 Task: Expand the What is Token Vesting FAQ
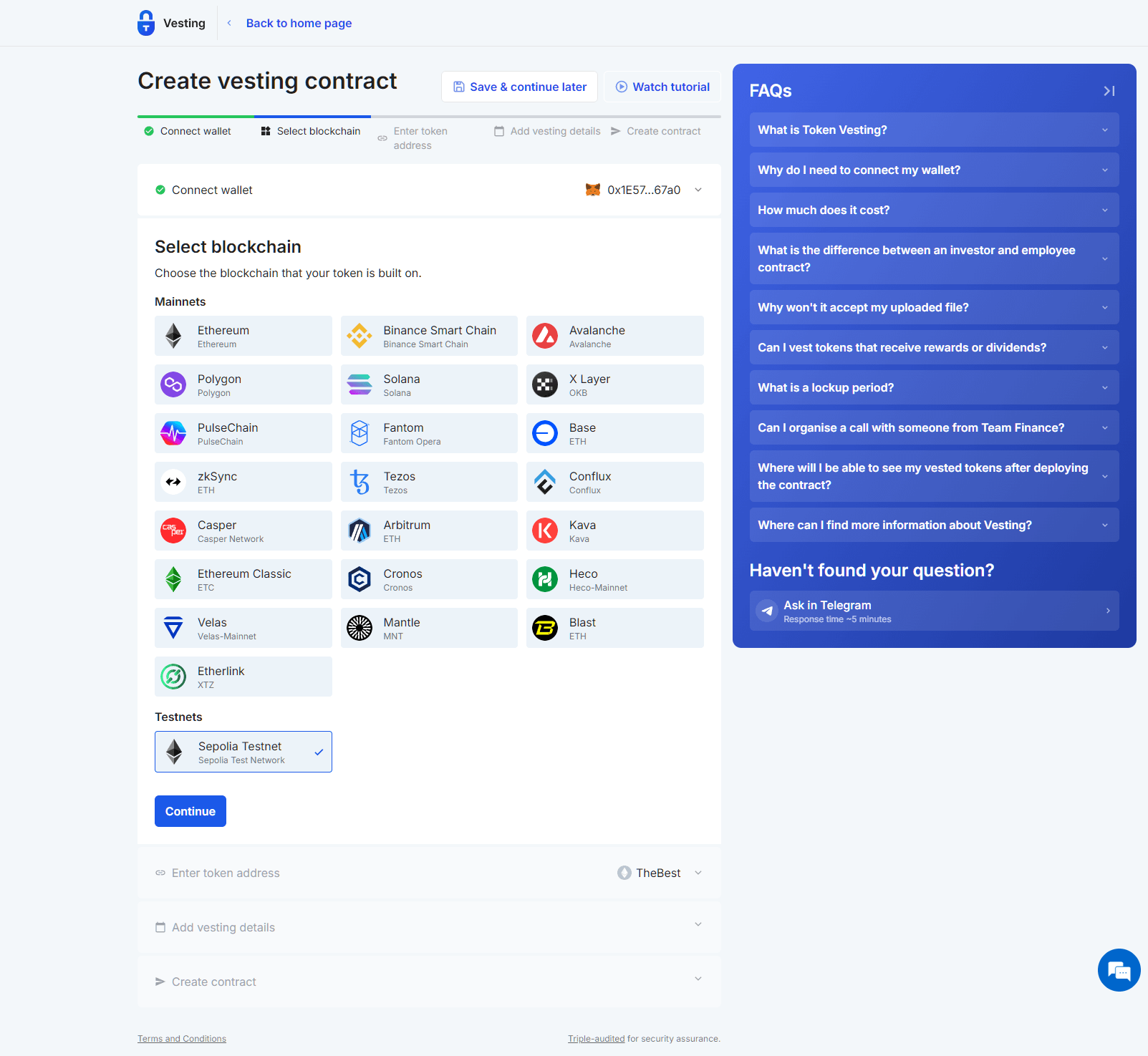[x=933, y=130]
